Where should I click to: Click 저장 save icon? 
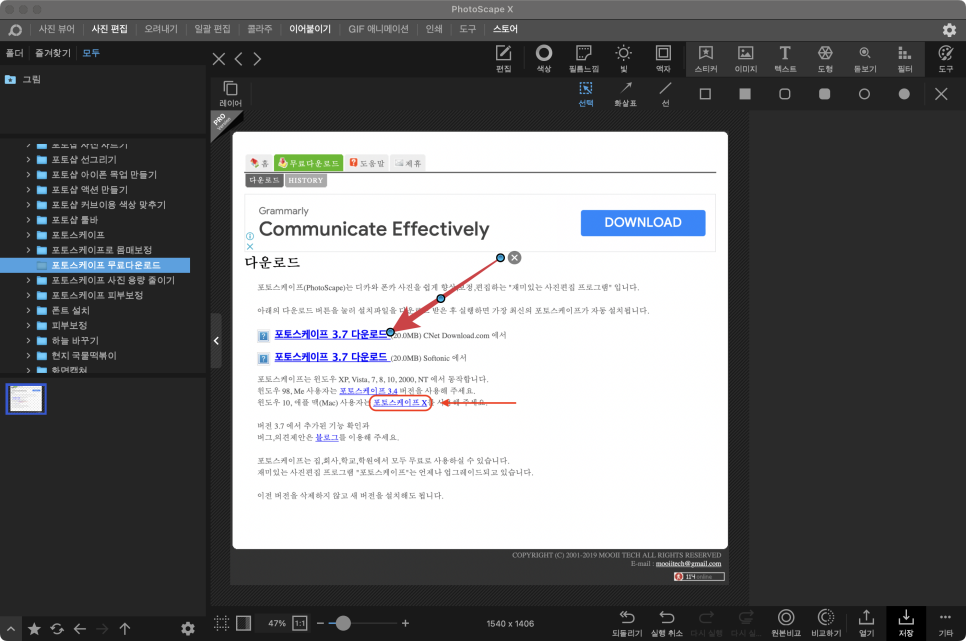[906, 623]
